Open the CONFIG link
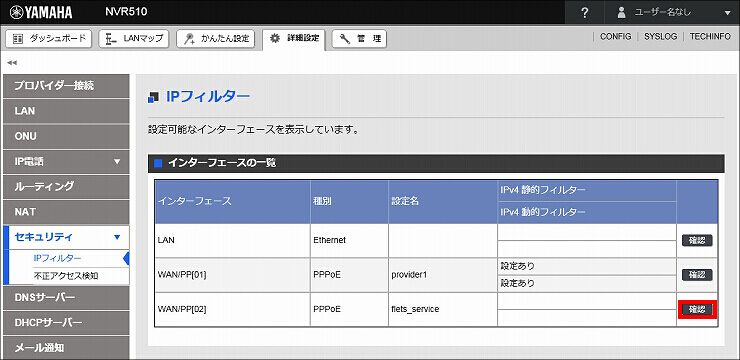The height and width of the screenshot is (360, 740). [615, 36]
